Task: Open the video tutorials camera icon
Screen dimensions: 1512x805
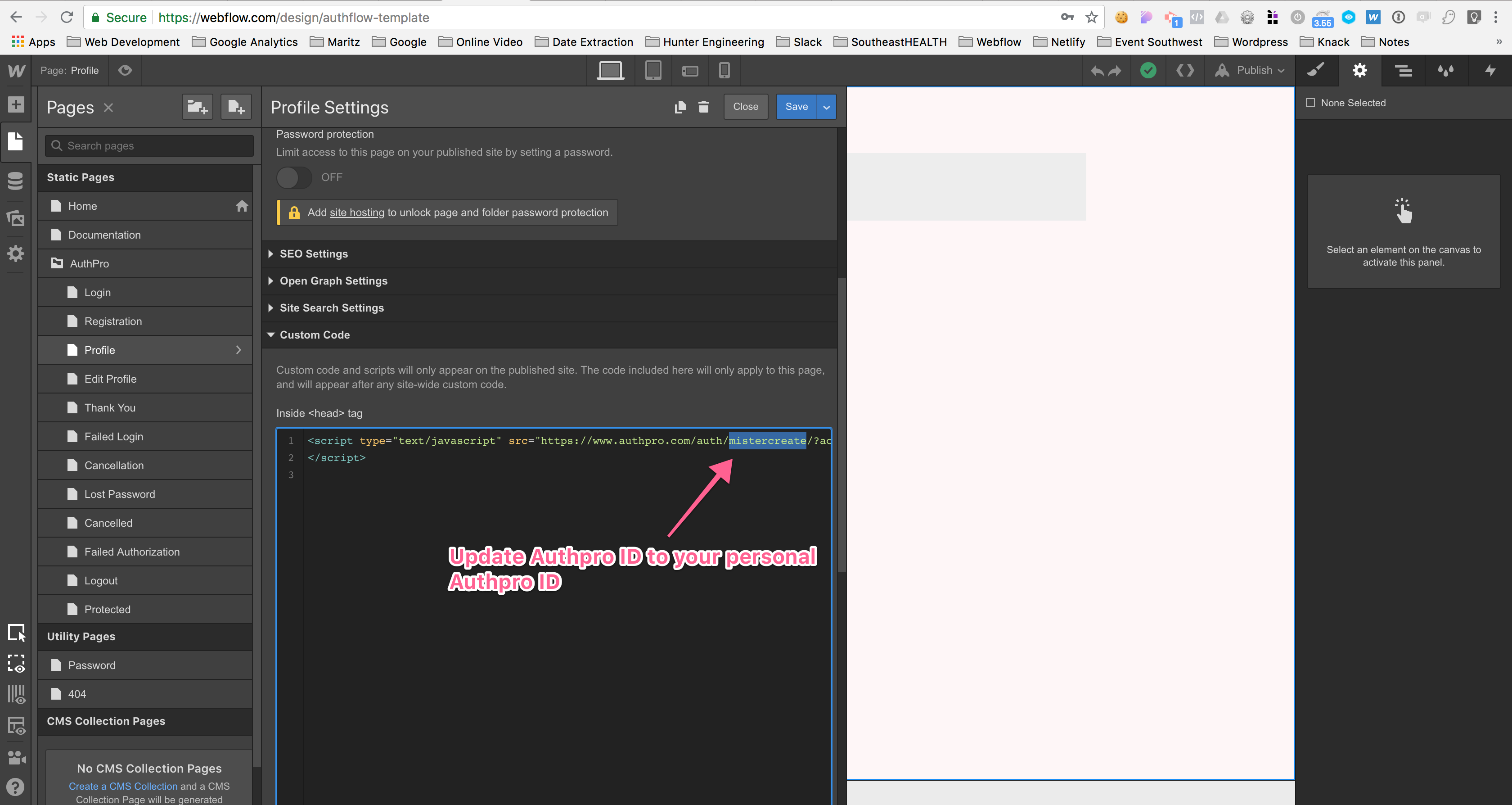Action: pos(17,757)
